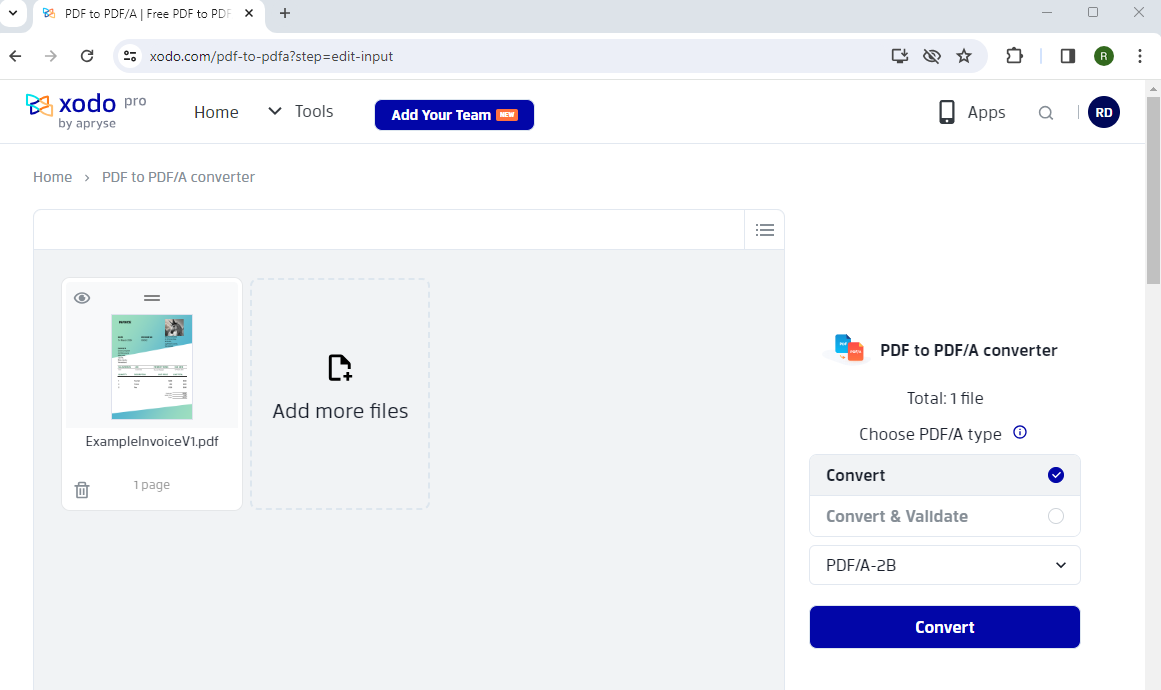1161x690 pixels.
Task: Preview ExampleInvoiceV1.pdf with the eye icon
Action: point(82,298)
